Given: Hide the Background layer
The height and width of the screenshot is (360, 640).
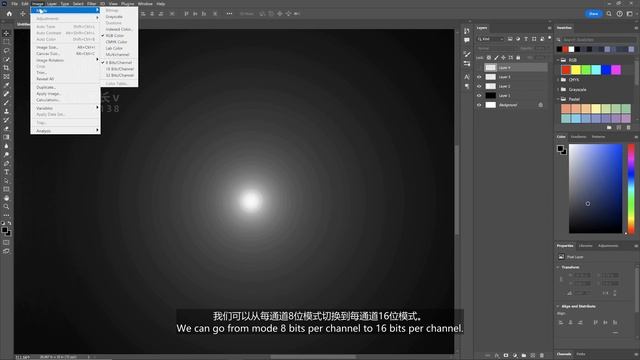Looking at the screenshot, I should tap(479, 105).
